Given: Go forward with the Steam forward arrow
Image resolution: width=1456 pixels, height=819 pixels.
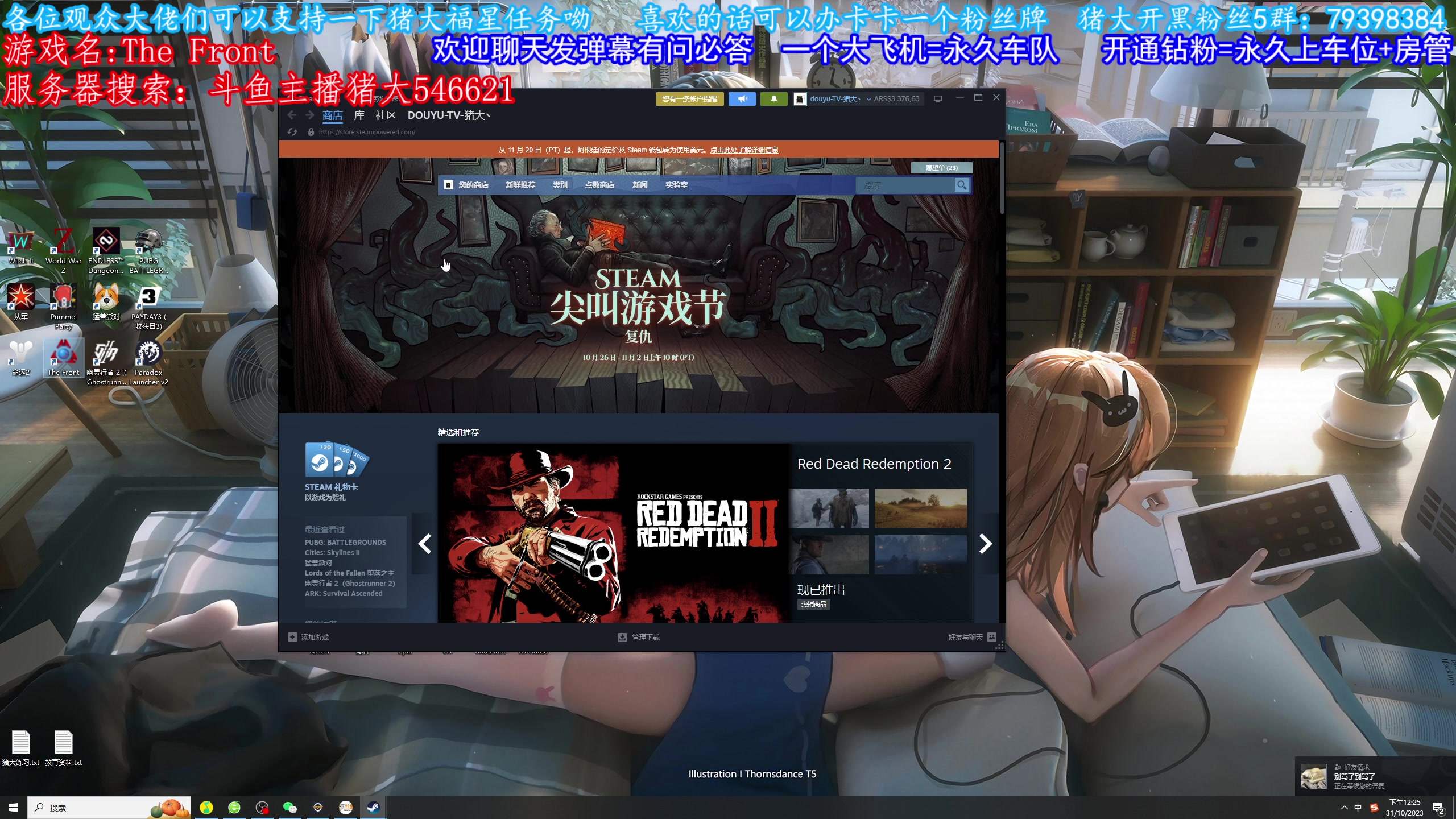Looking at the screenshot, I should pyautogui.click(x=309, y=115).
